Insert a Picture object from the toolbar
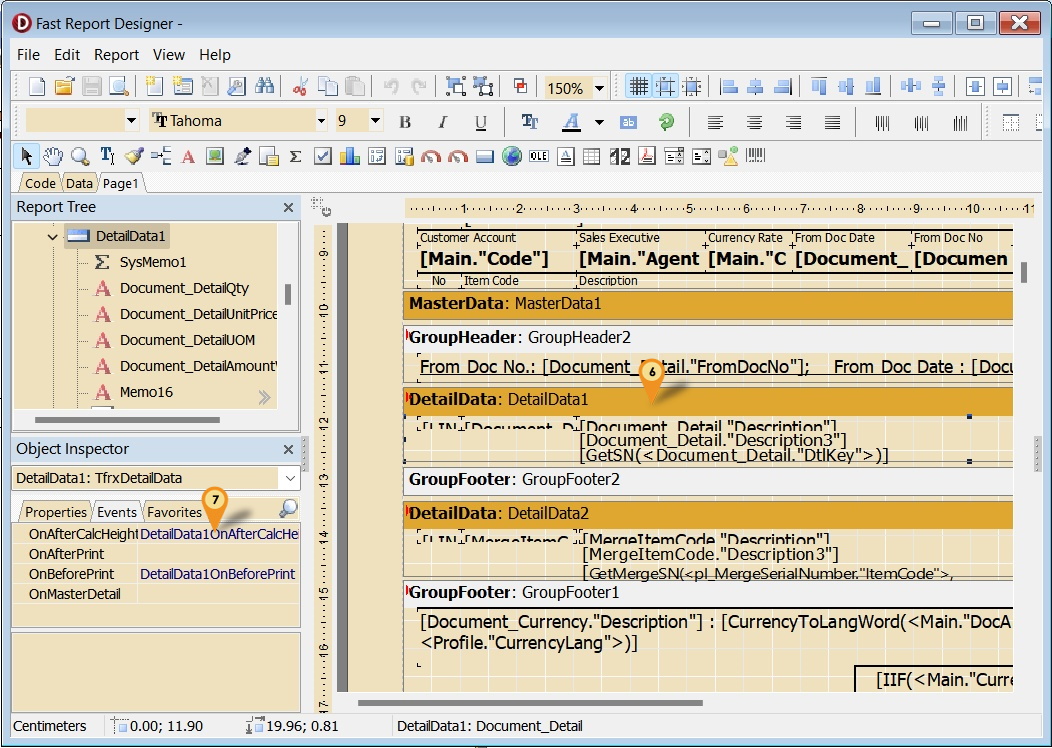Viewport: 1052px width, 748px height. [x=214, y=156]
